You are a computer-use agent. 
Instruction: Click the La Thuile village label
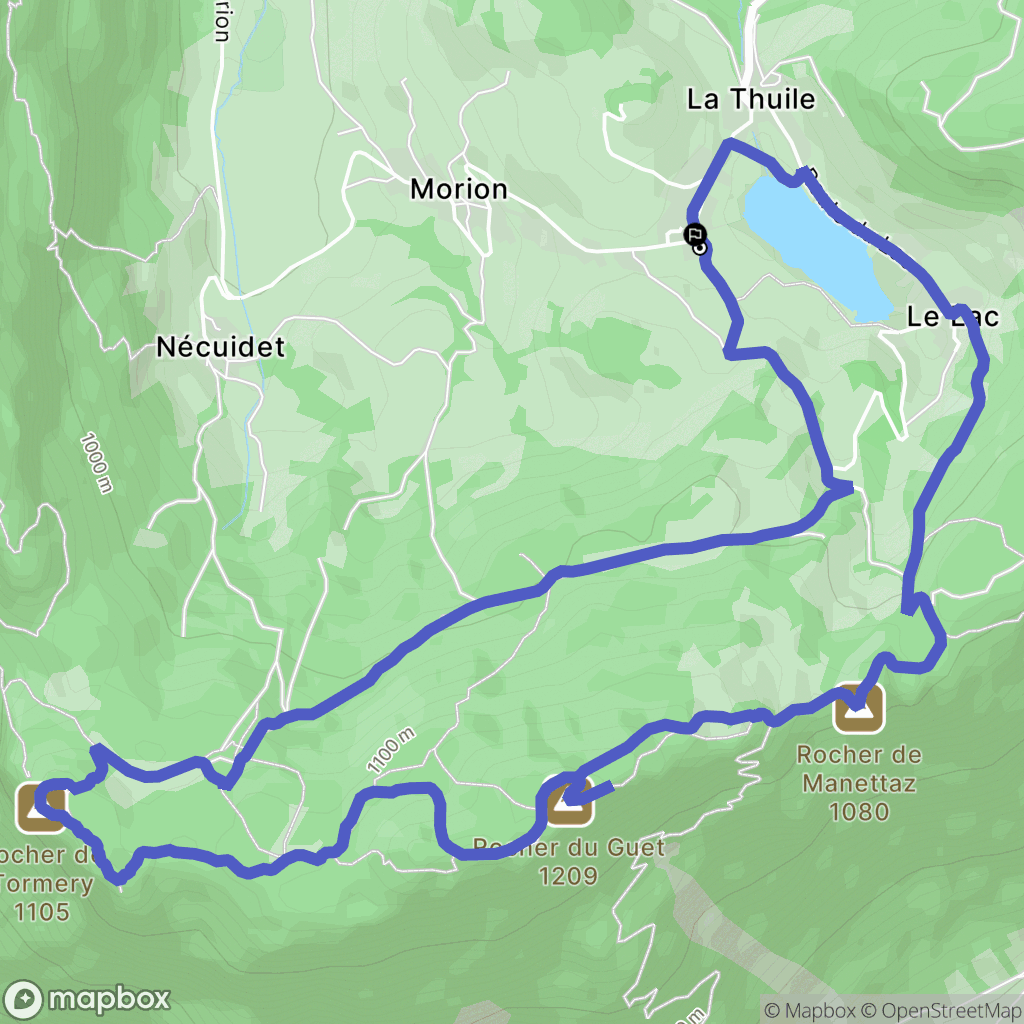[751, 99]
